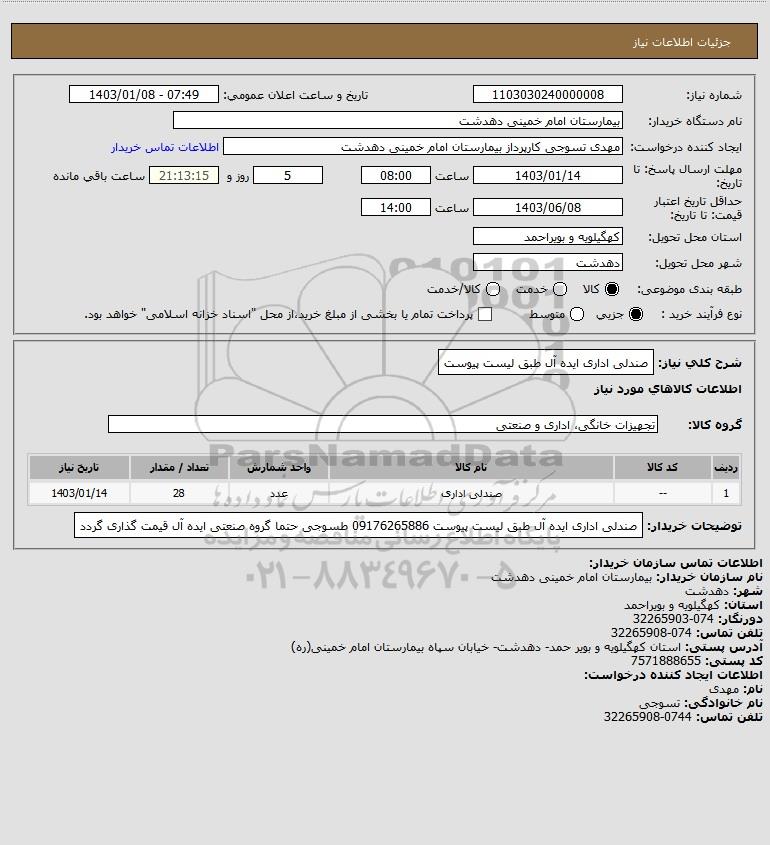
Task: Select the کالا/خدمت radio button
Action: pyautogui.click(x=492, y=289)
